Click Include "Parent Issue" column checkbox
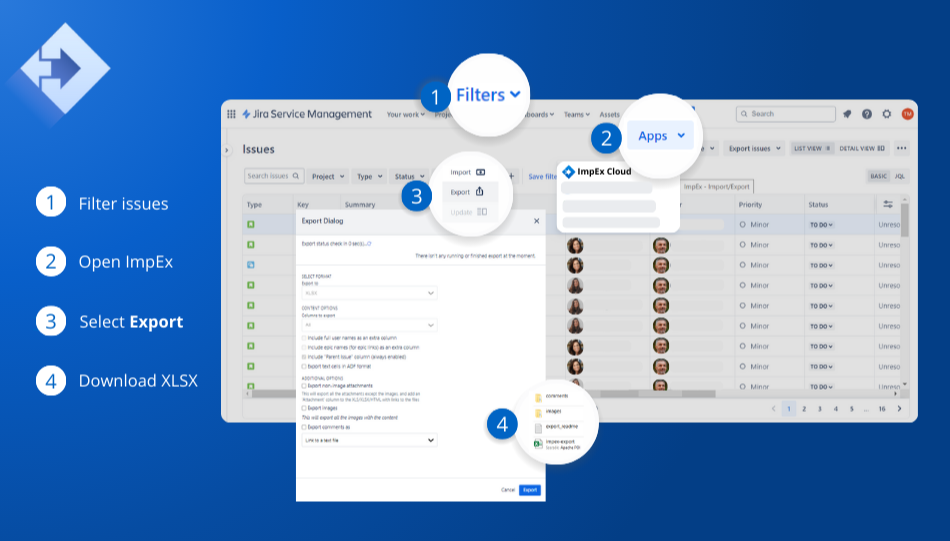The image size is (950, 541). pyautogui.click(x=304, y=357)
